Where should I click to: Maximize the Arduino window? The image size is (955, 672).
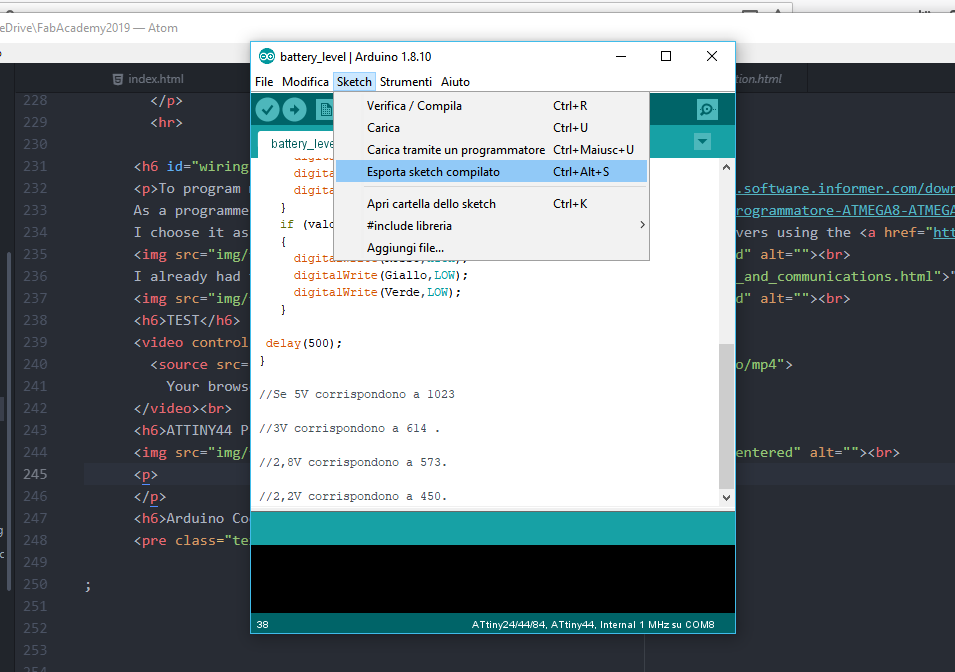coord(666,56)
